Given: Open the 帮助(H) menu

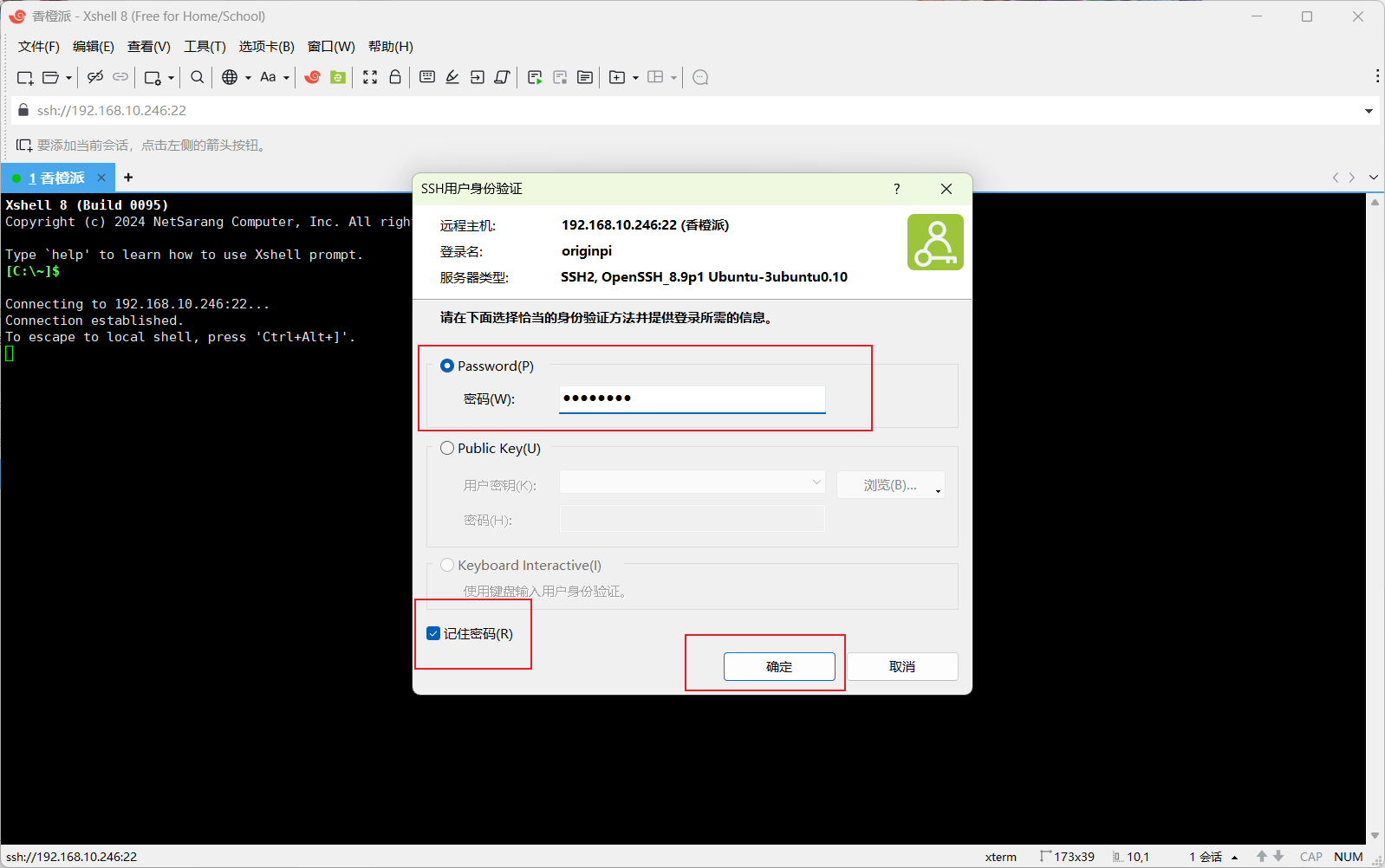Looking at the screenshot, I should pyautogui.click(x=391, y=47).
